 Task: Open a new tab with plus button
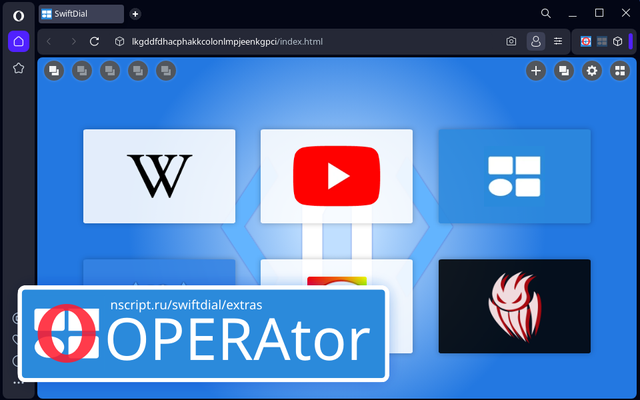(135, 14)
